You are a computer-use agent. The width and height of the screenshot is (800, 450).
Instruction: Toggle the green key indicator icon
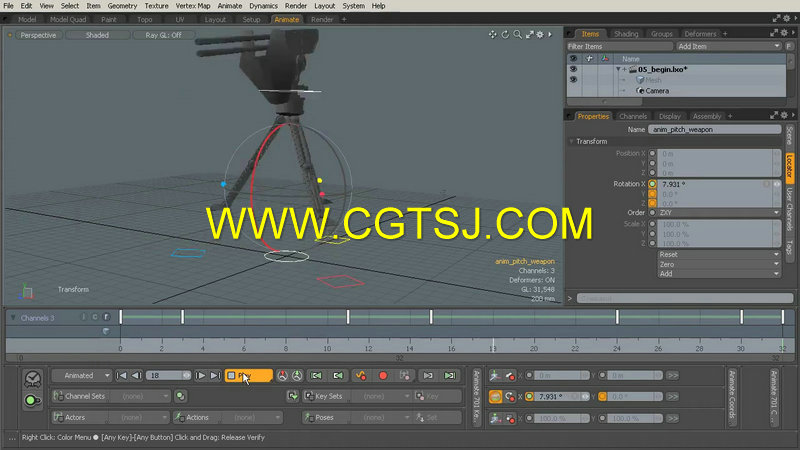(x=33, y=401)
